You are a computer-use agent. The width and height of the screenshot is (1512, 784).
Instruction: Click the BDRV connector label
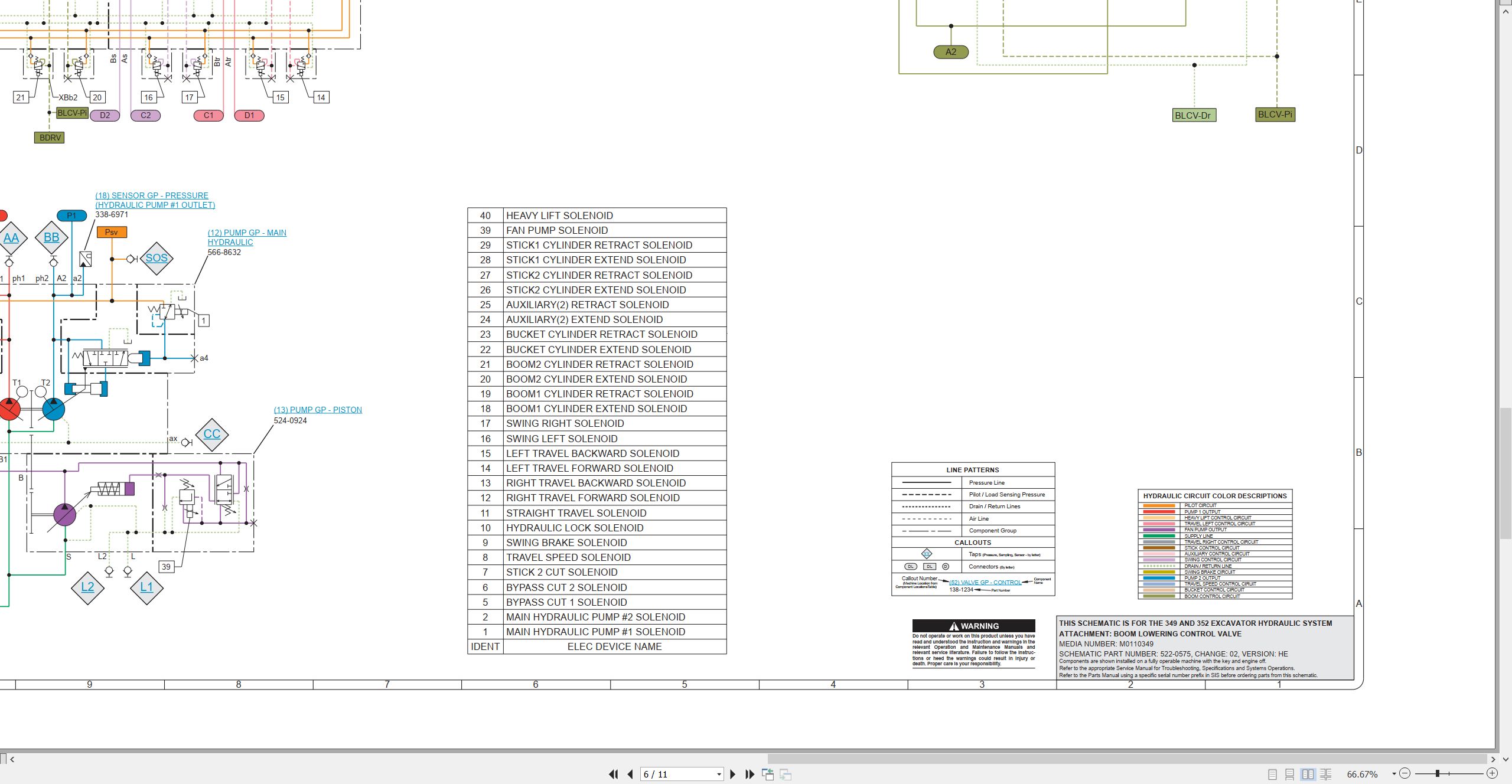[50, 138]
